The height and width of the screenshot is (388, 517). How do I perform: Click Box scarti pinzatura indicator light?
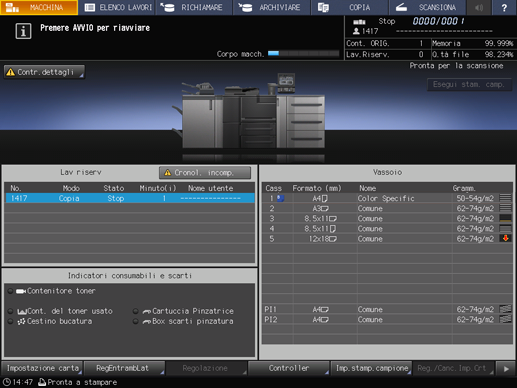135,321
